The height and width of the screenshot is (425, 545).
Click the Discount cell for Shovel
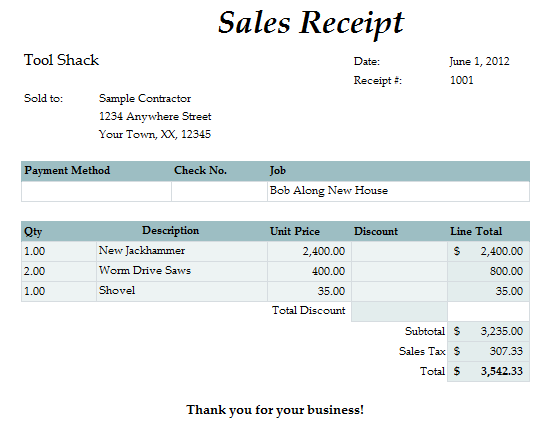click(x=399, y=291)
